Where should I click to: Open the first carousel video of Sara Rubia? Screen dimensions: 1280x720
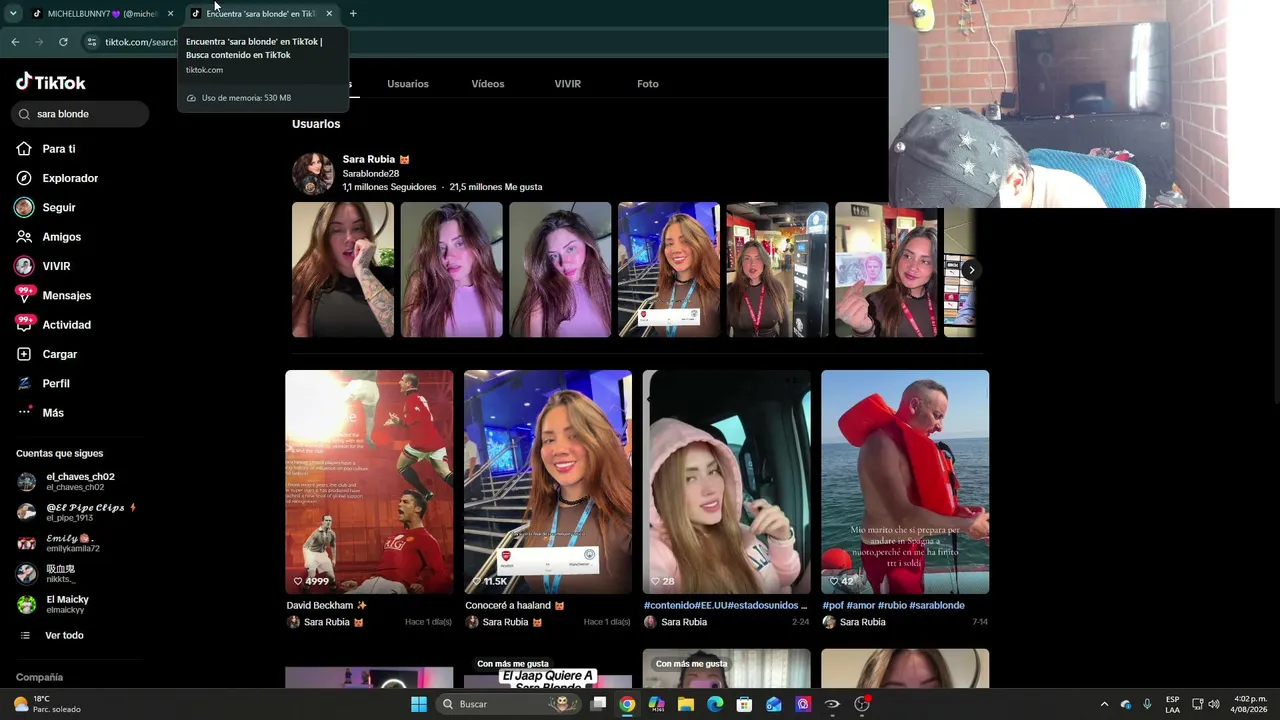point(343,270)
